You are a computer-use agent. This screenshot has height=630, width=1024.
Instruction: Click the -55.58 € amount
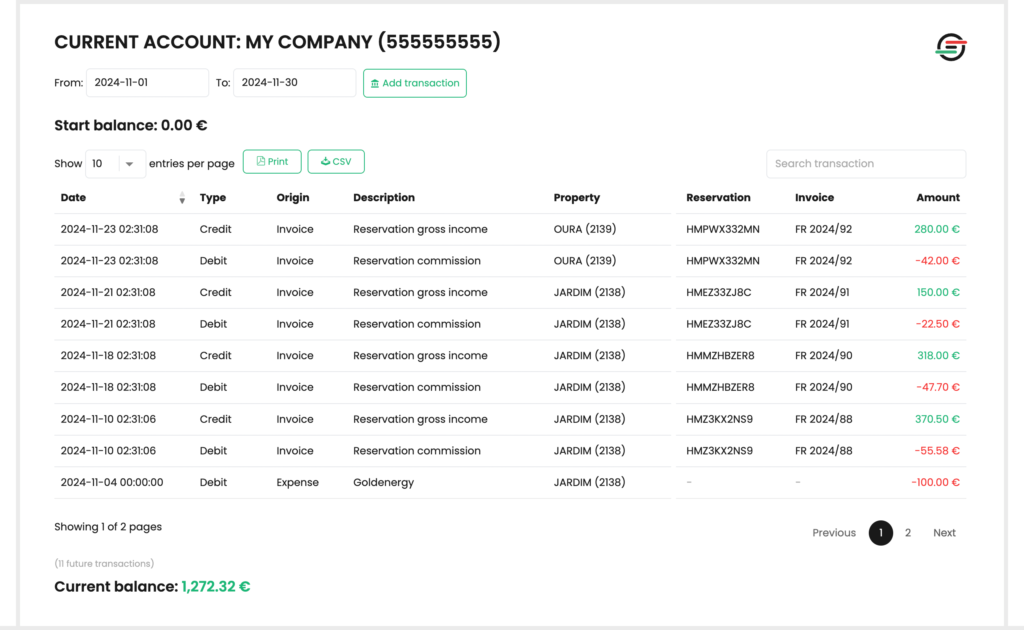[x=937, y=450]
